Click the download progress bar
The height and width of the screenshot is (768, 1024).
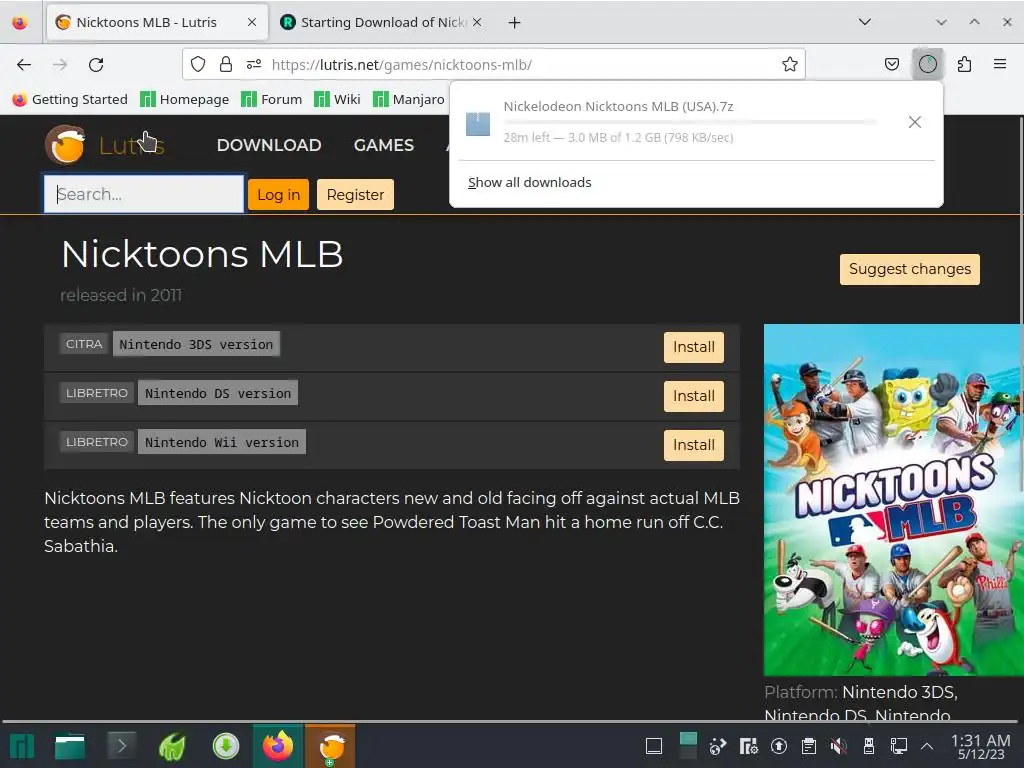[689, 122]
